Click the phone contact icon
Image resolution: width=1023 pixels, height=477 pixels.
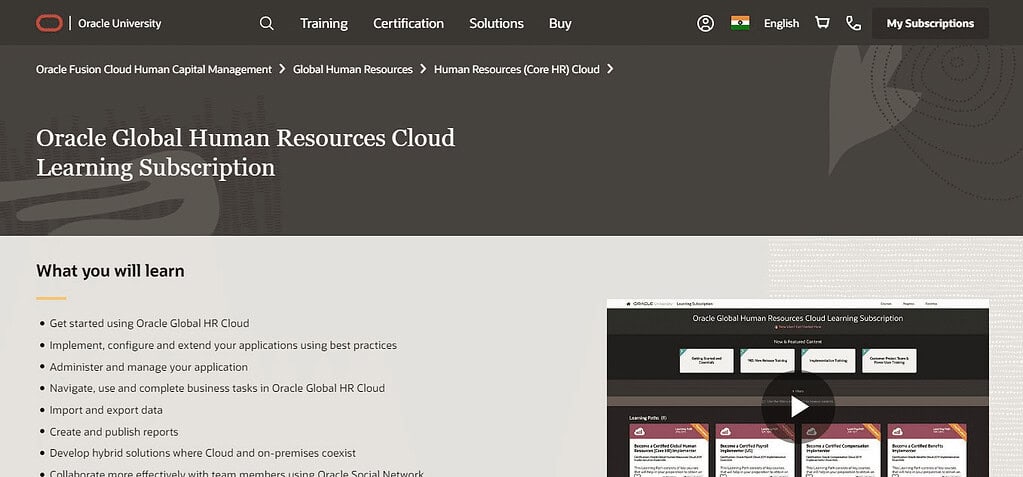(853, 23)
